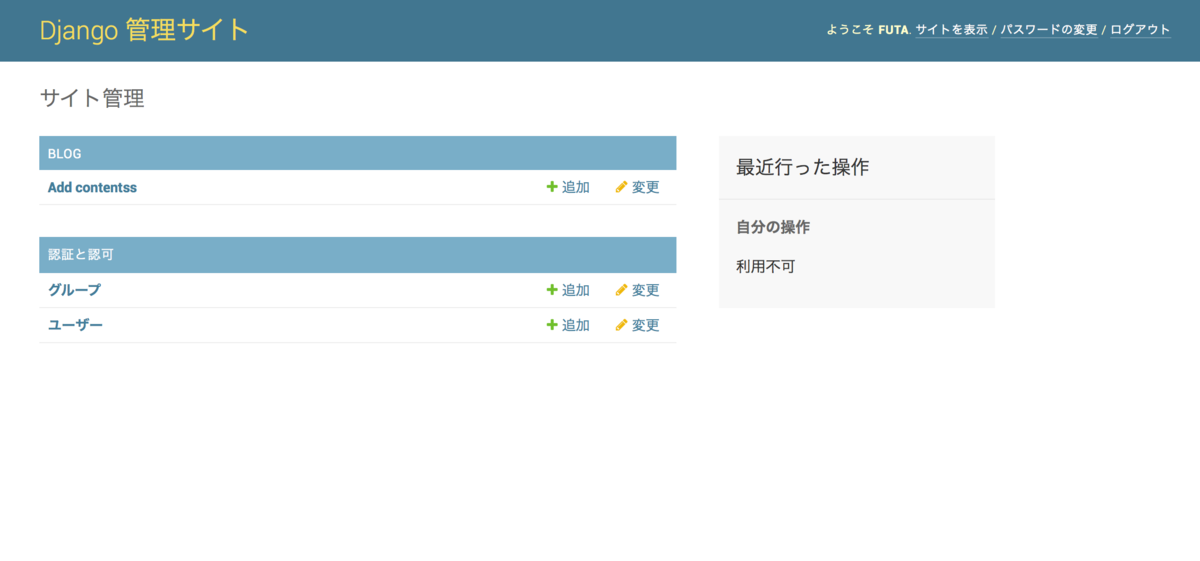The height and width of the screenshot is (561, 1200).
Task: Click the Django 管理サイト title
Action: point(144,30)
